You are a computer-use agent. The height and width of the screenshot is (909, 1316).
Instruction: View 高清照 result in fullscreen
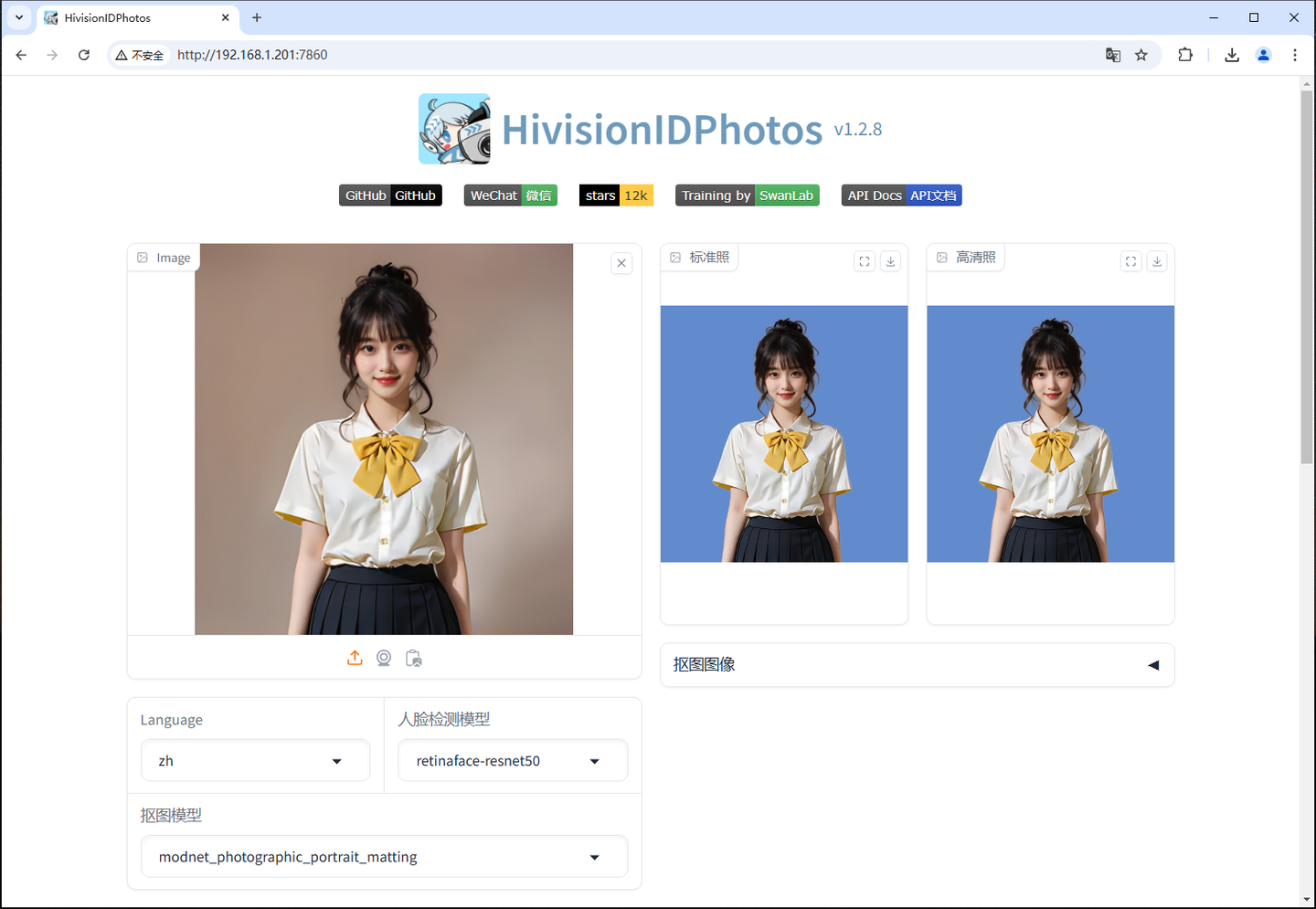tap(1130, 260)
